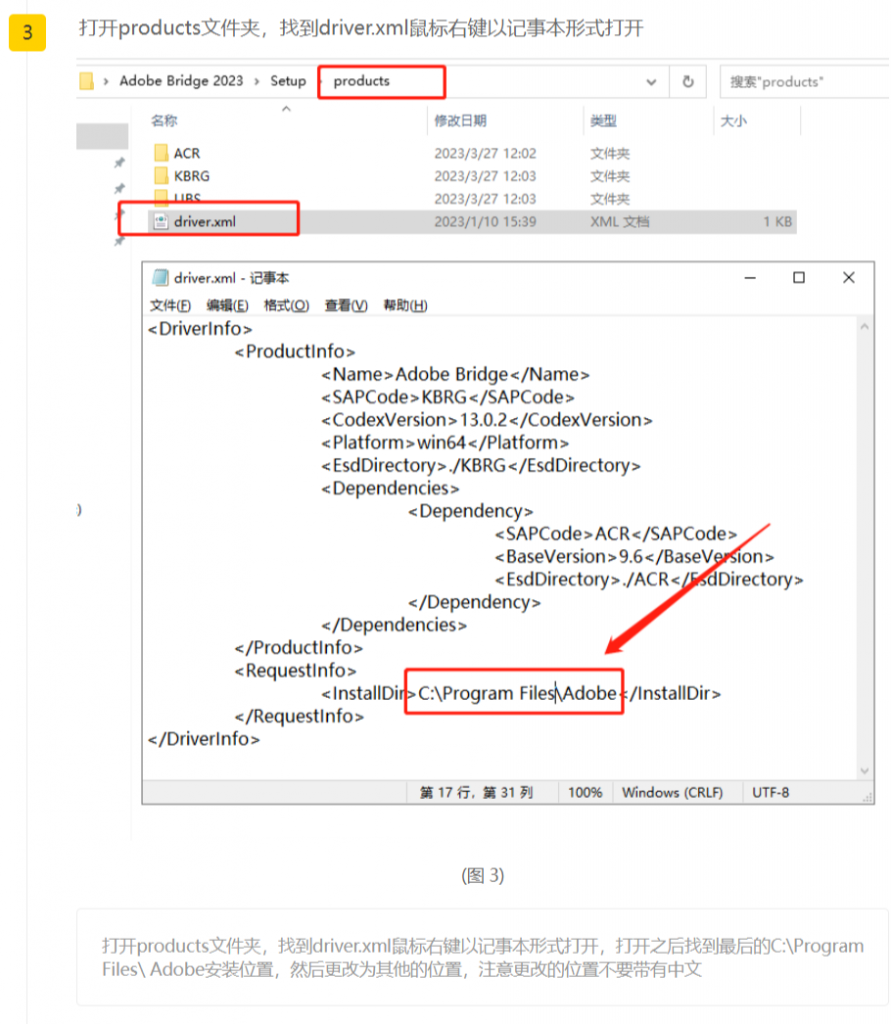Image resolution: width=892 pixels, height=1024 pixels.
Task: Select the driver.xml file icon
Action: pos(161,221)
